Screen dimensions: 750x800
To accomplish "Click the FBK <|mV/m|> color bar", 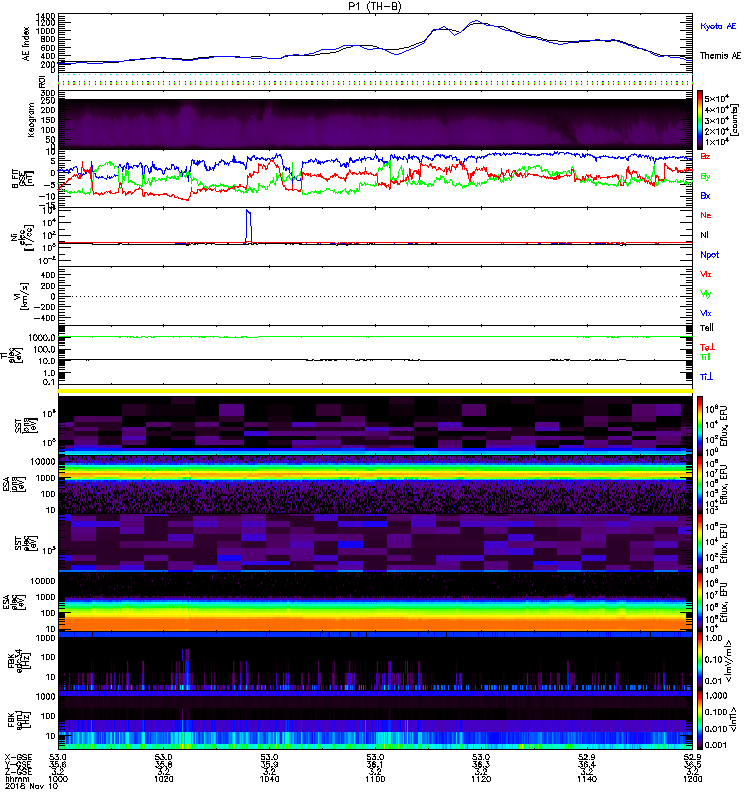I will point(700,661).
